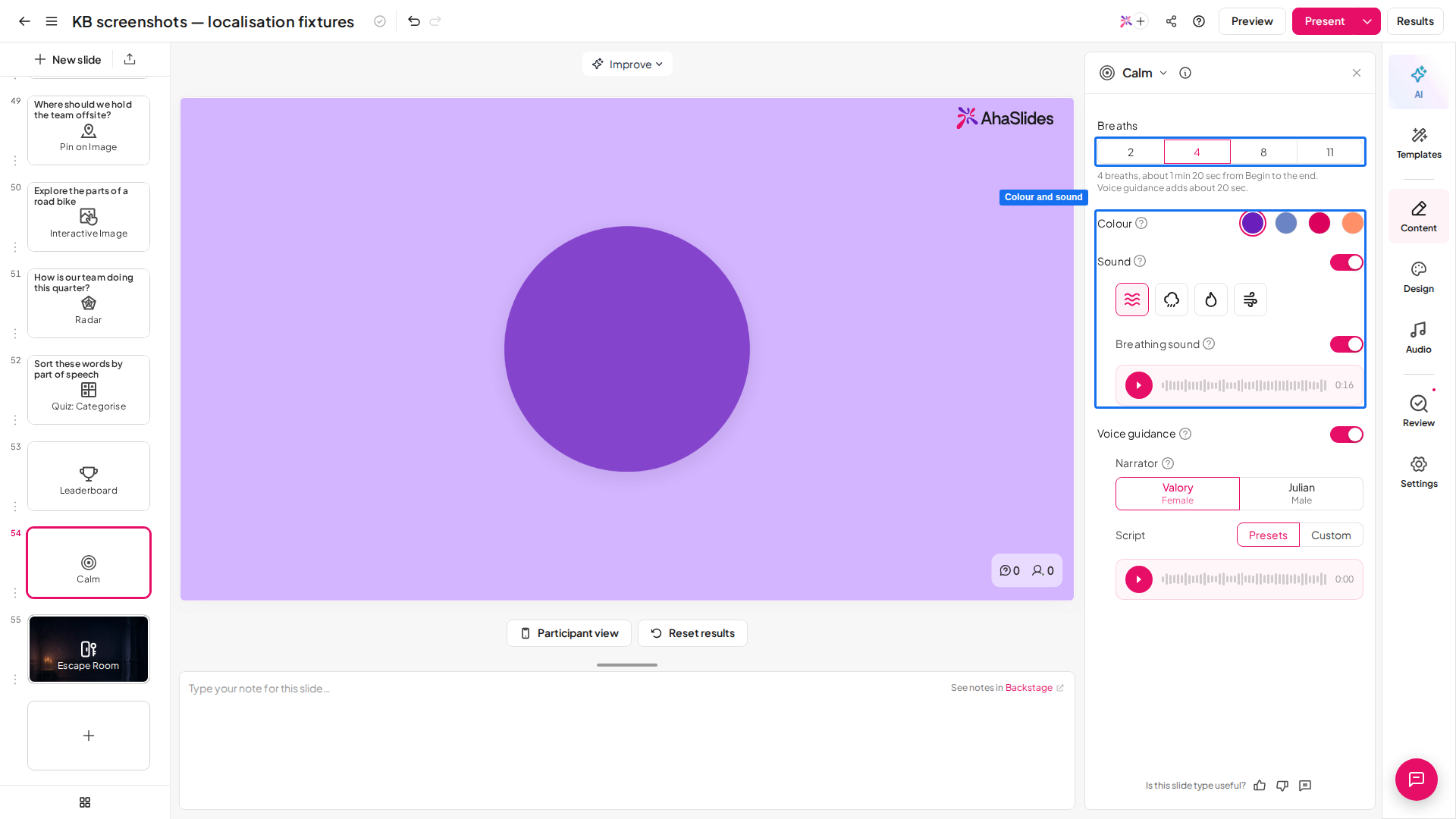Select the waves ambient sound icon
1456x819 pixels.
pos(1132,300)
